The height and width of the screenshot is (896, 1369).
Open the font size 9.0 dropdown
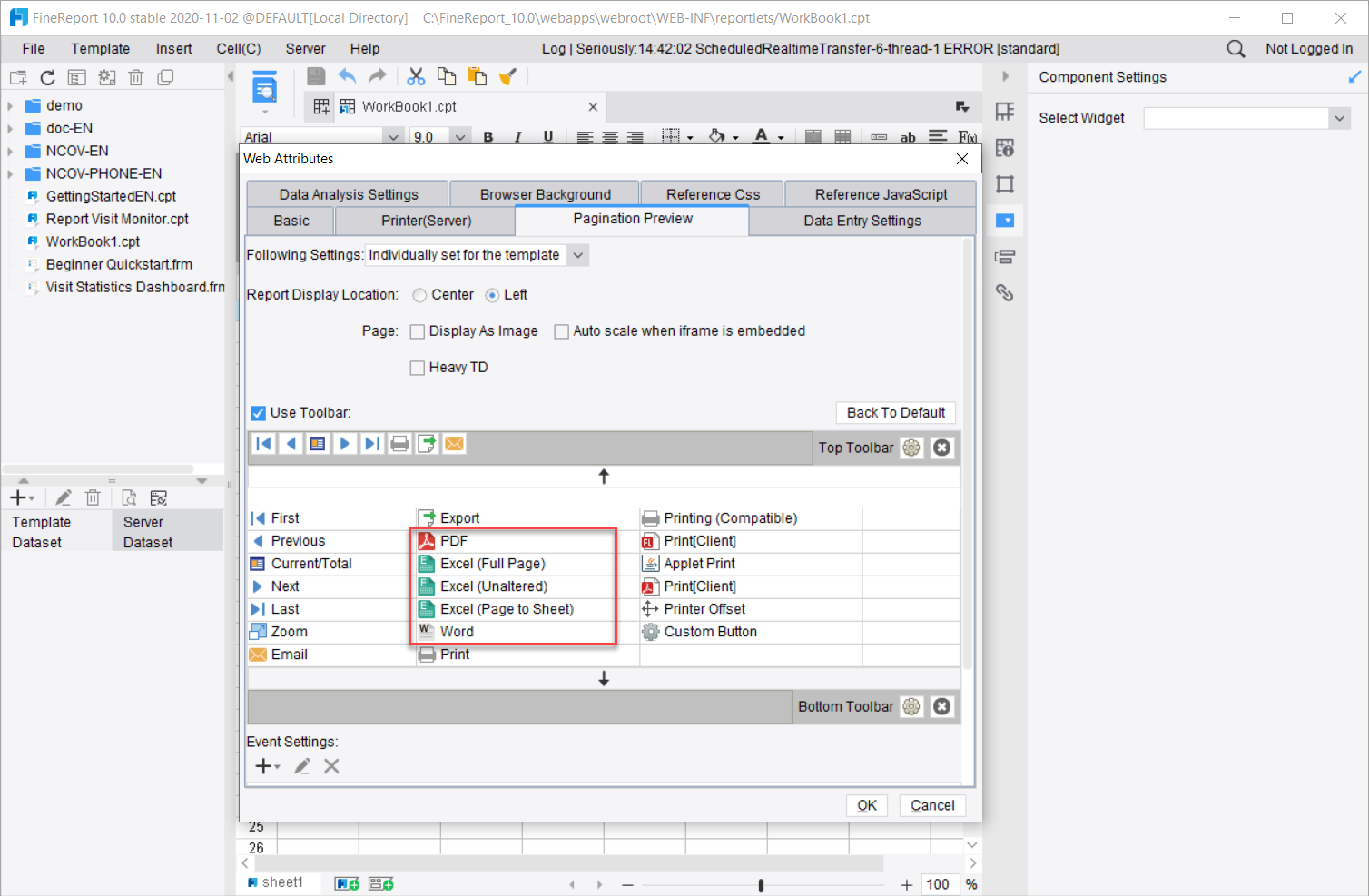(x=460, y=137)
